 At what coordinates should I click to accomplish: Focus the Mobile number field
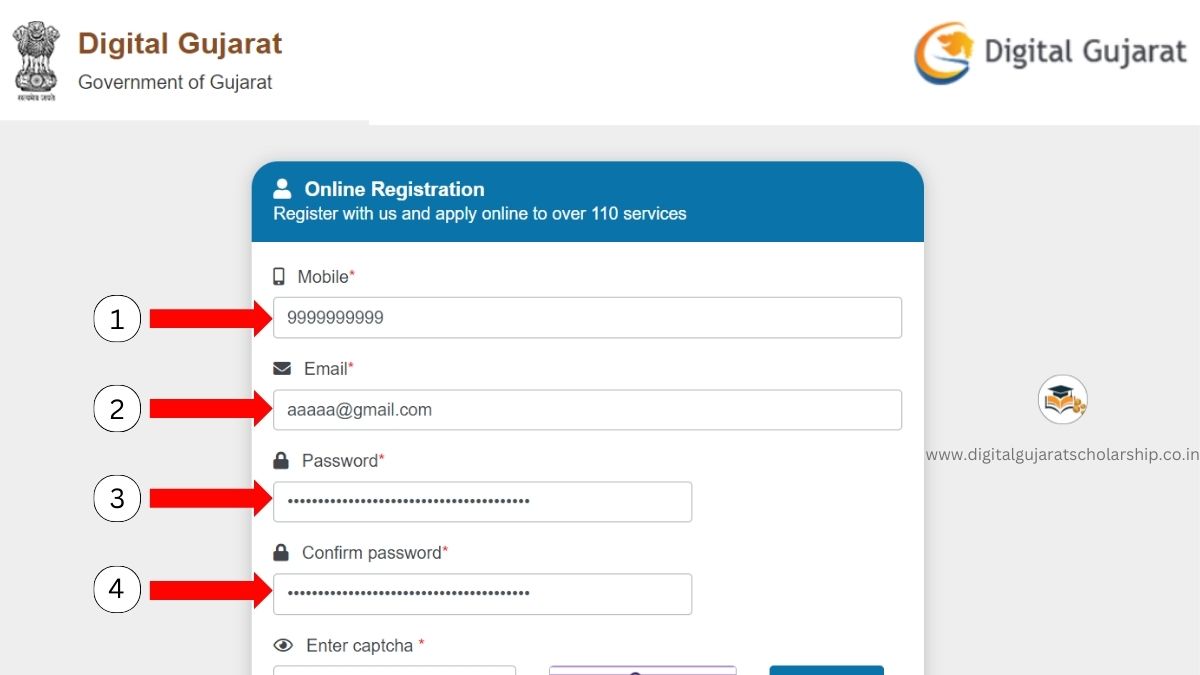[x=587, y=318]
